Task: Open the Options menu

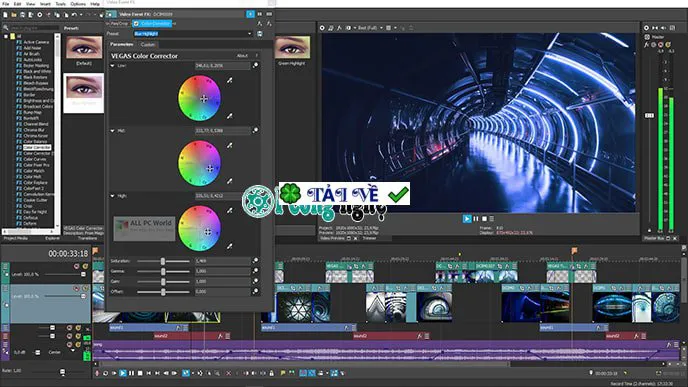Action: [78, 4]
